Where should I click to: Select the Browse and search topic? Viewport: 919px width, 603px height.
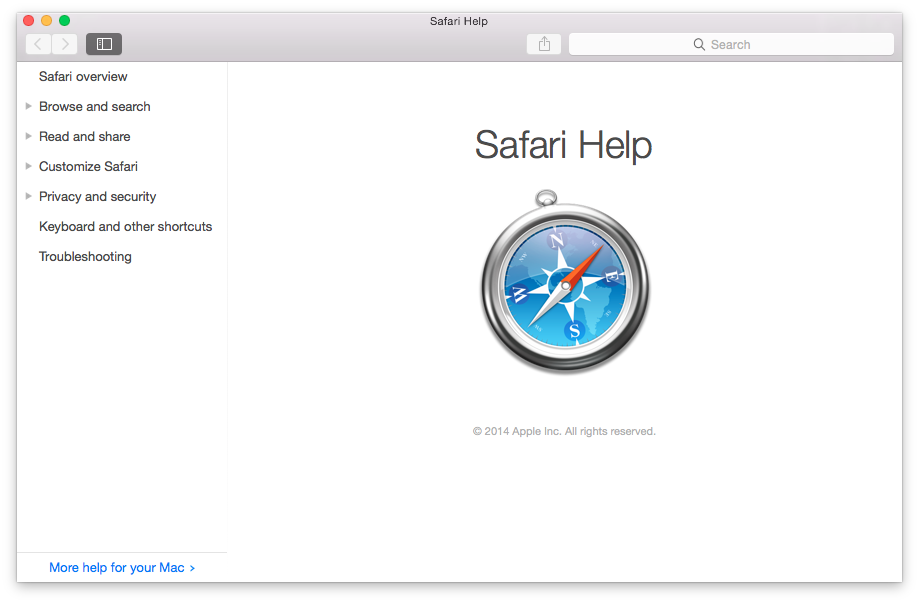click(95, 107)
